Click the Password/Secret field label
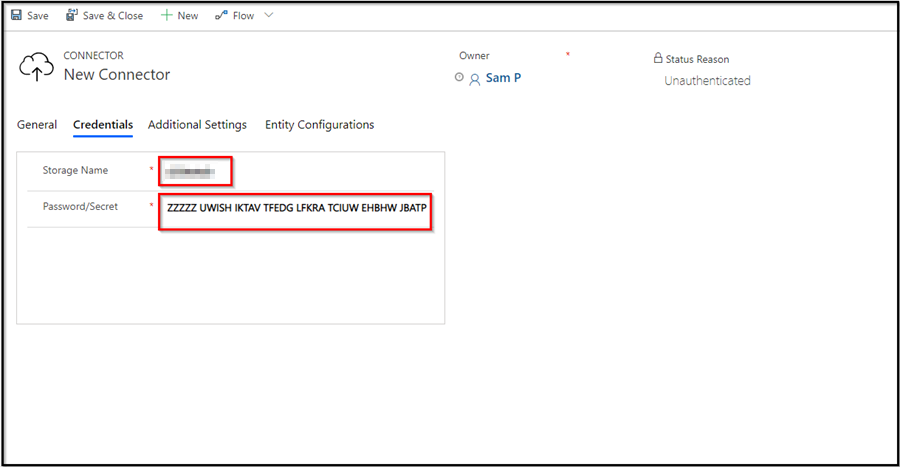The height and width of the screenshot is (467, 900). tap(80, 206)
